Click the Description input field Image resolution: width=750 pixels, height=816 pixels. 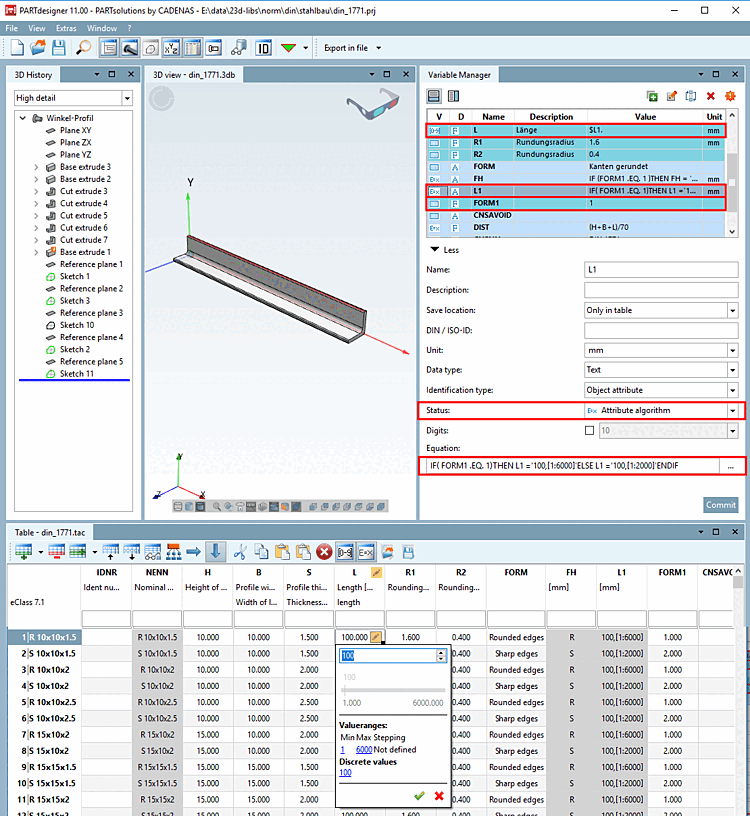click(x=661, y=290)
